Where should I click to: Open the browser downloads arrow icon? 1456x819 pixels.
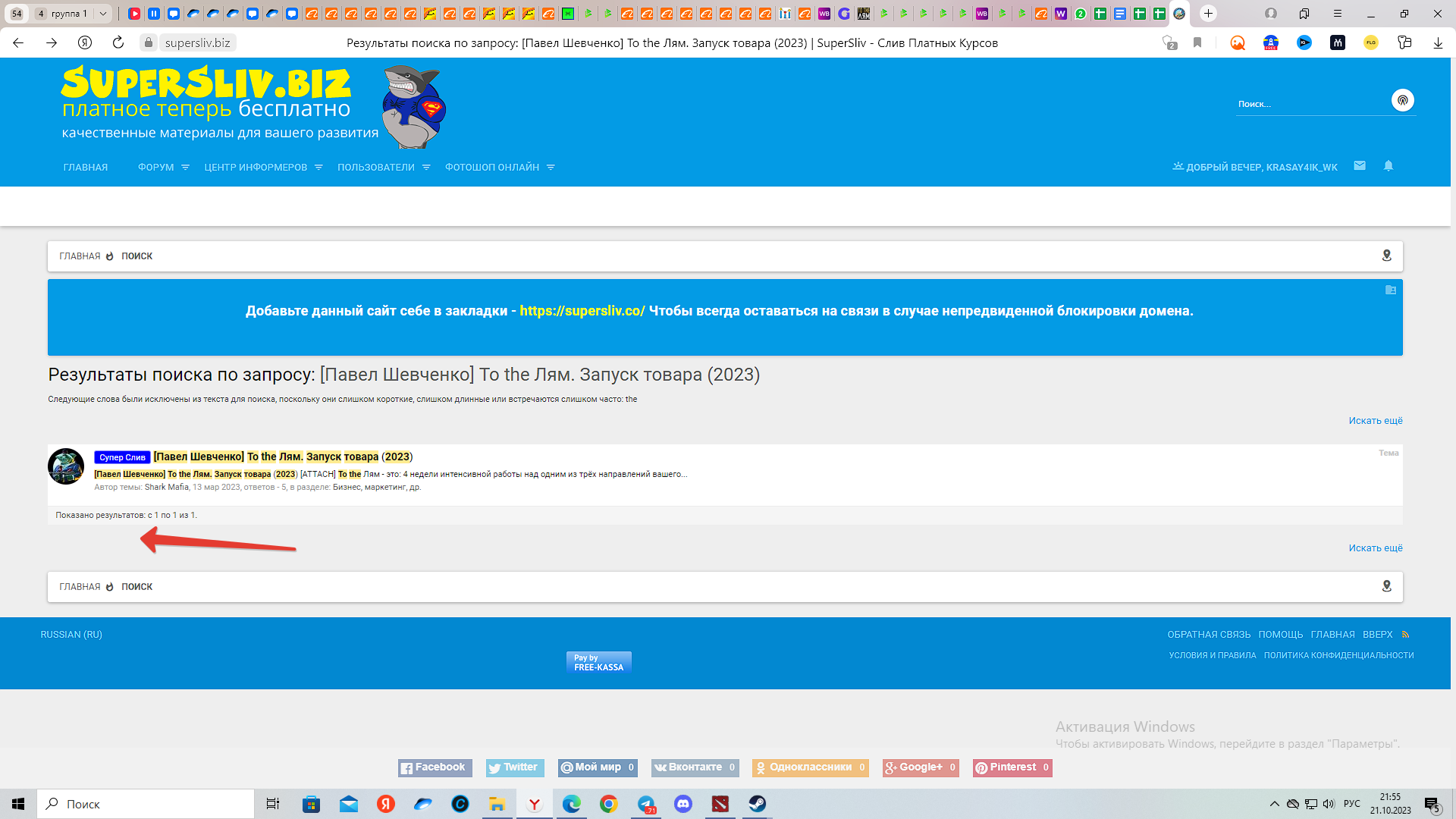tap(1438, 43)
